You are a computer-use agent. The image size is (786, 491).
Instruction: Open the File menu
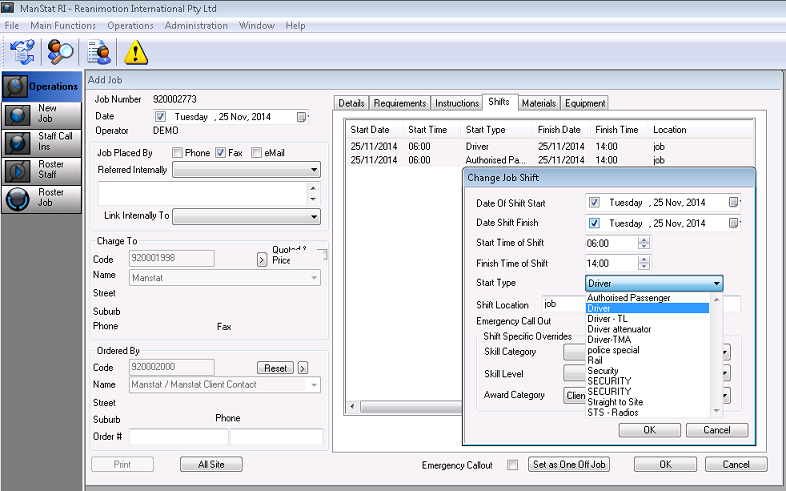[12, 26]
